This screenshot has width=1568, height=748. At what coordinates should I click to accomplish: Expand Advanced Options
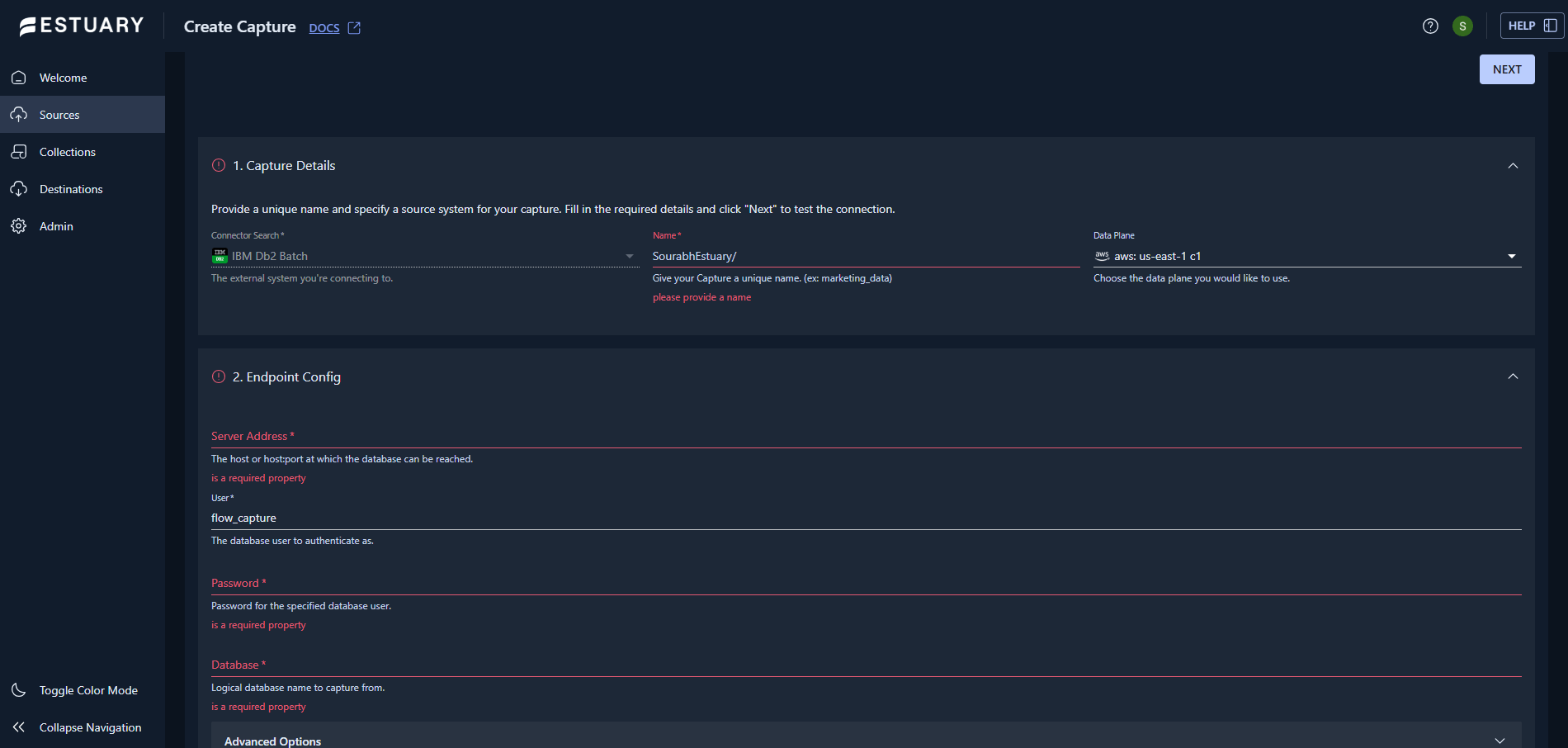1499,741
